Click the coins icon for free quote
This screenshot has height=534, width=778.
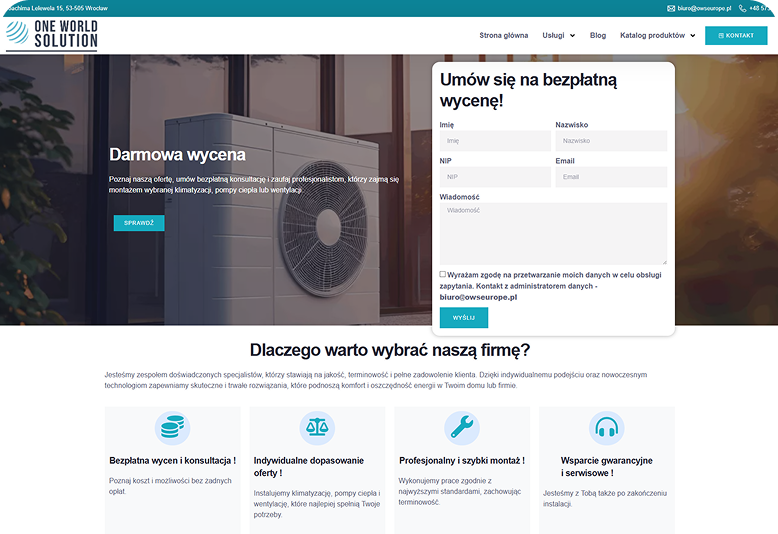pyautogui.click(x=172, y=428)
